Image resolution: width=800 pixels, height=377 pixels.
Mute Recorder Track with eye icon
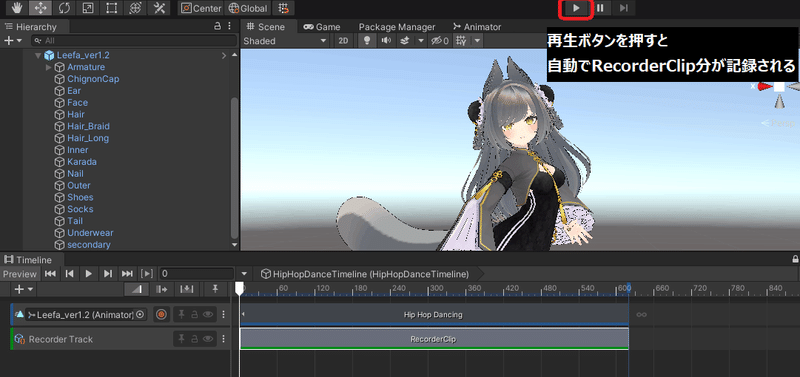click(x=208, y=339)
